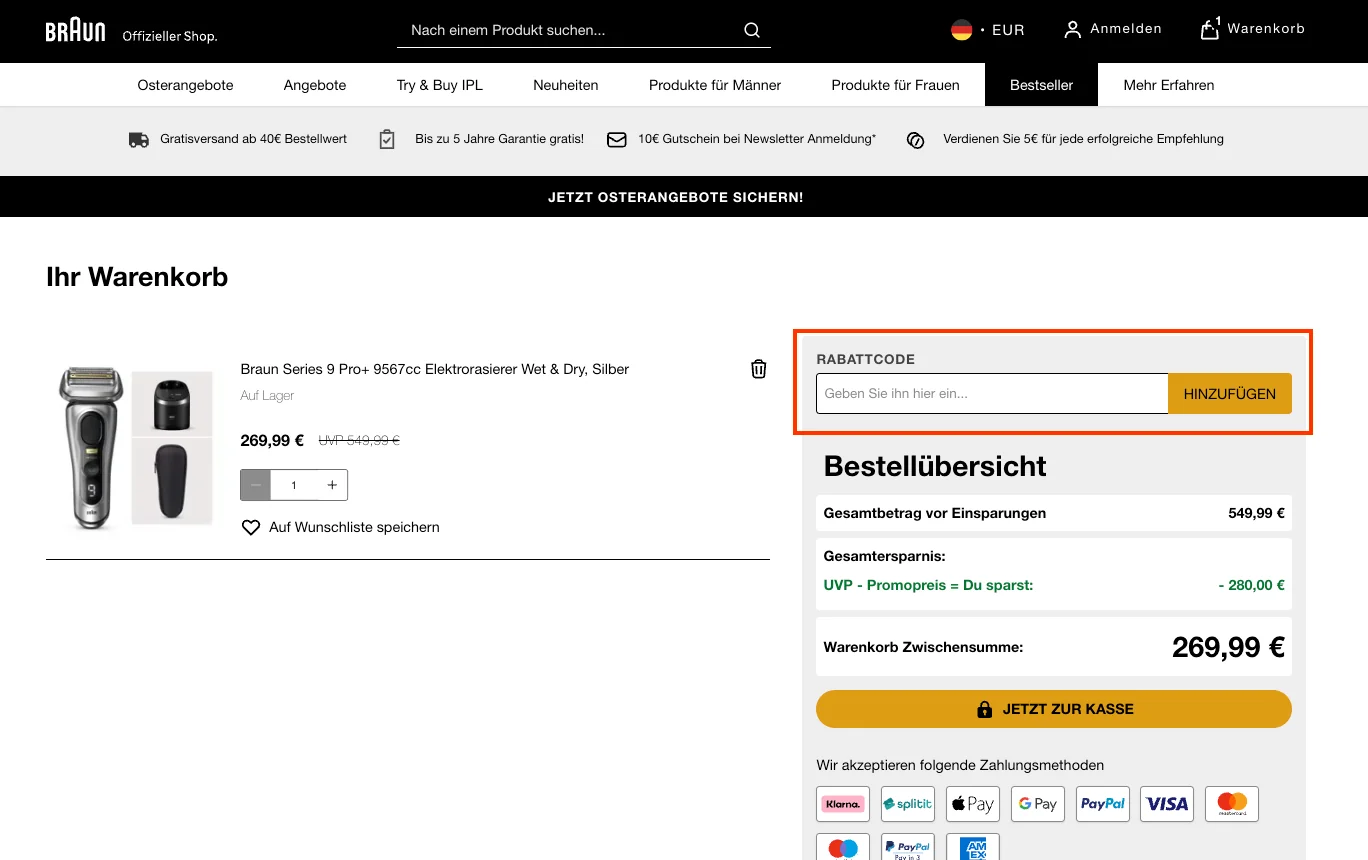Click the travel case thumbnail

(x=172, y=481)
